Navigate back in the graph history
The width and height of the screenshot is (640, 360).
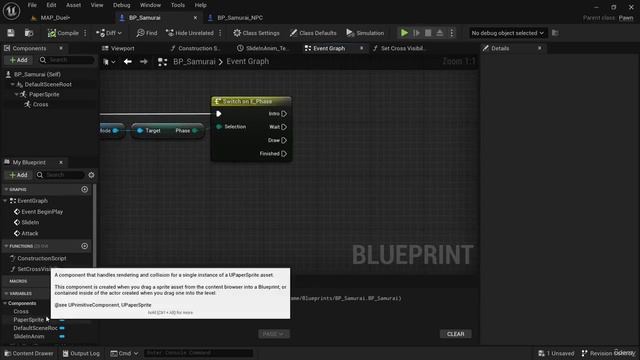coord(128,62)
